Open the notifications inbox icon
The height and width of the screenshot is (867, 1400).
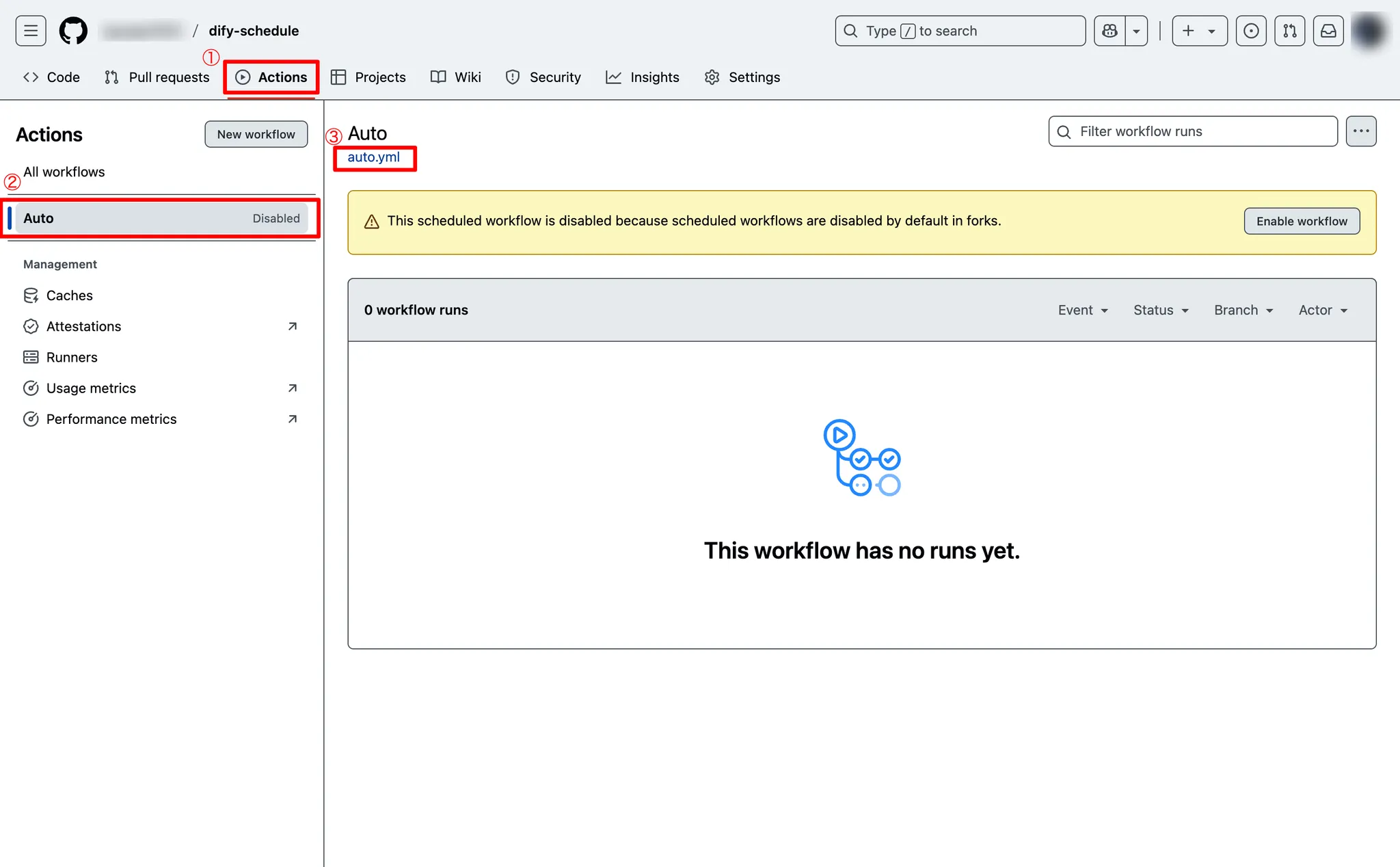(x=1328, y=31)
